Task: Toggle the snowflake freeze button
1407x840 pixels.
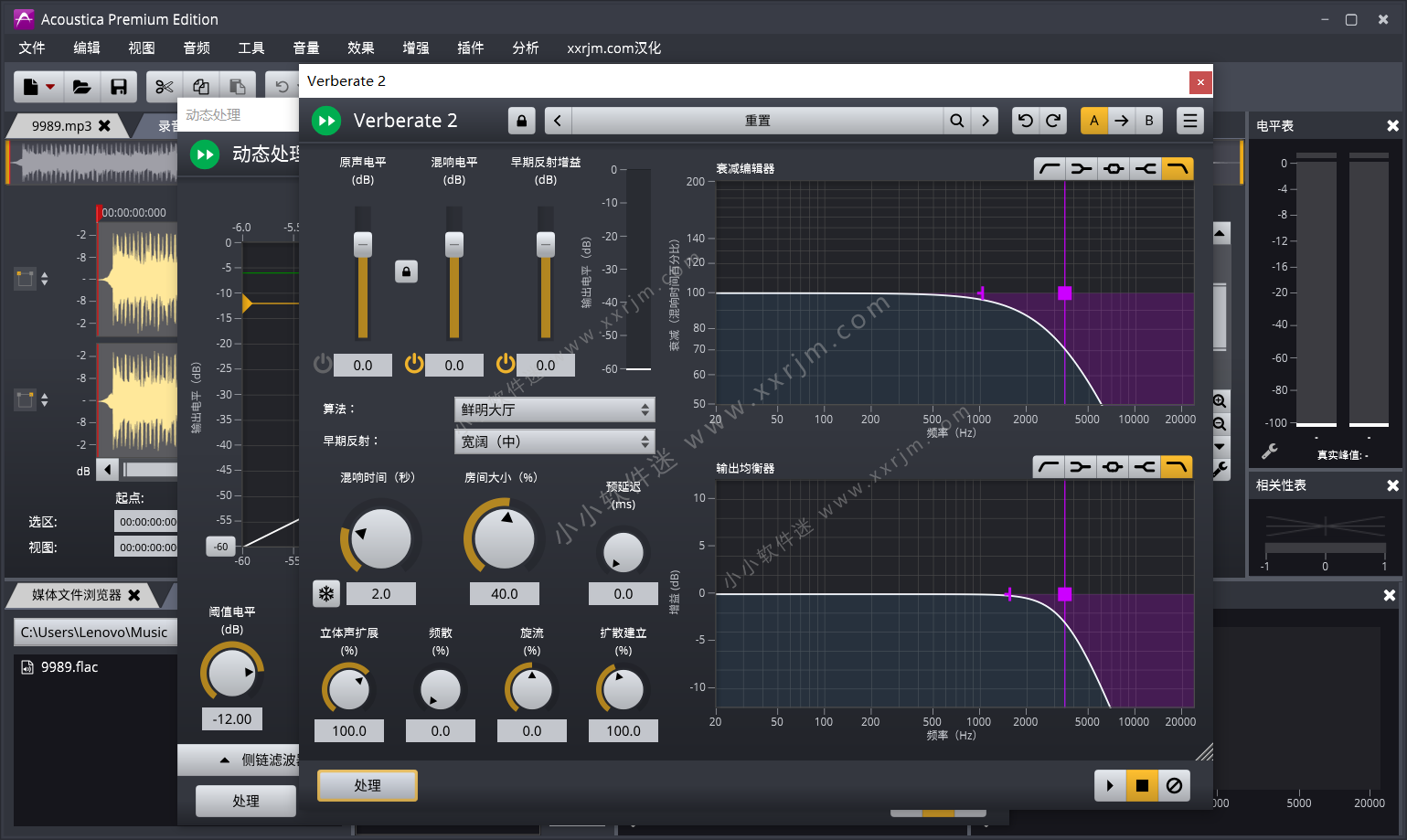Action: tap(326, 594)
